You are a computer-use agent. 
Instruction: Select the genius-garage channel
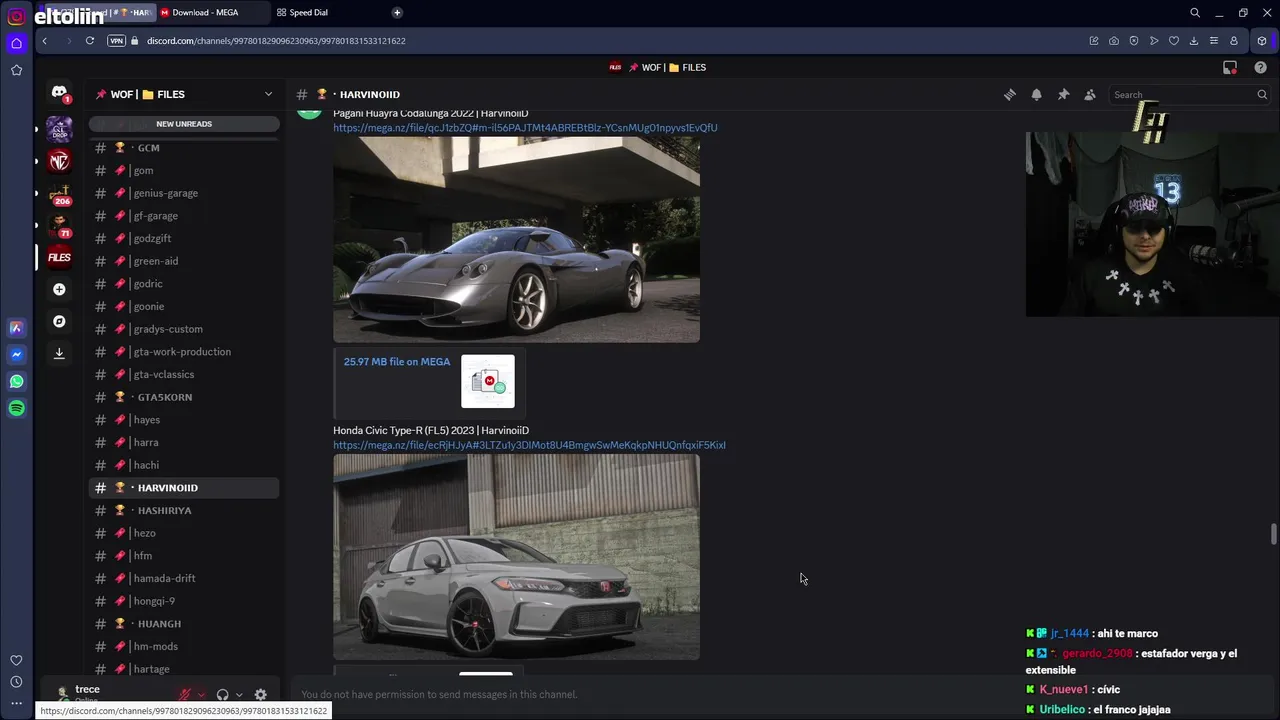tap(184, 193)
